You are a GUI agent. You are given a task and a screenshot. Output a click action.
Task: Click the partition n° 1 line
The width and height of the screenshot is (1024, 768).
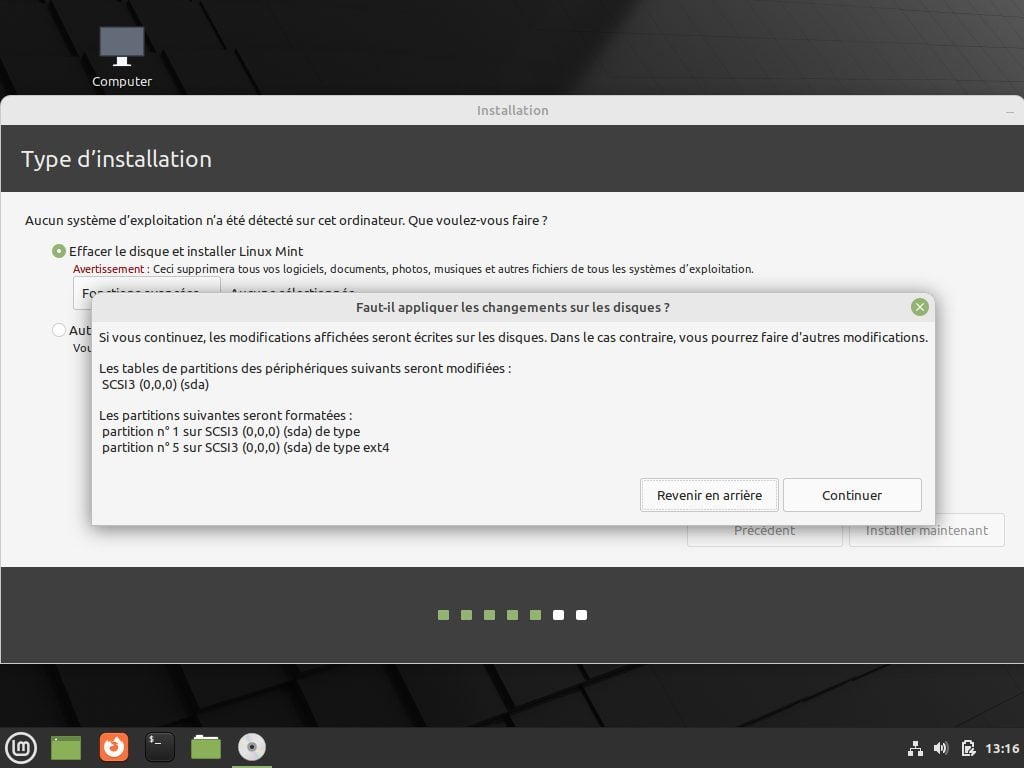coord(231,431)
